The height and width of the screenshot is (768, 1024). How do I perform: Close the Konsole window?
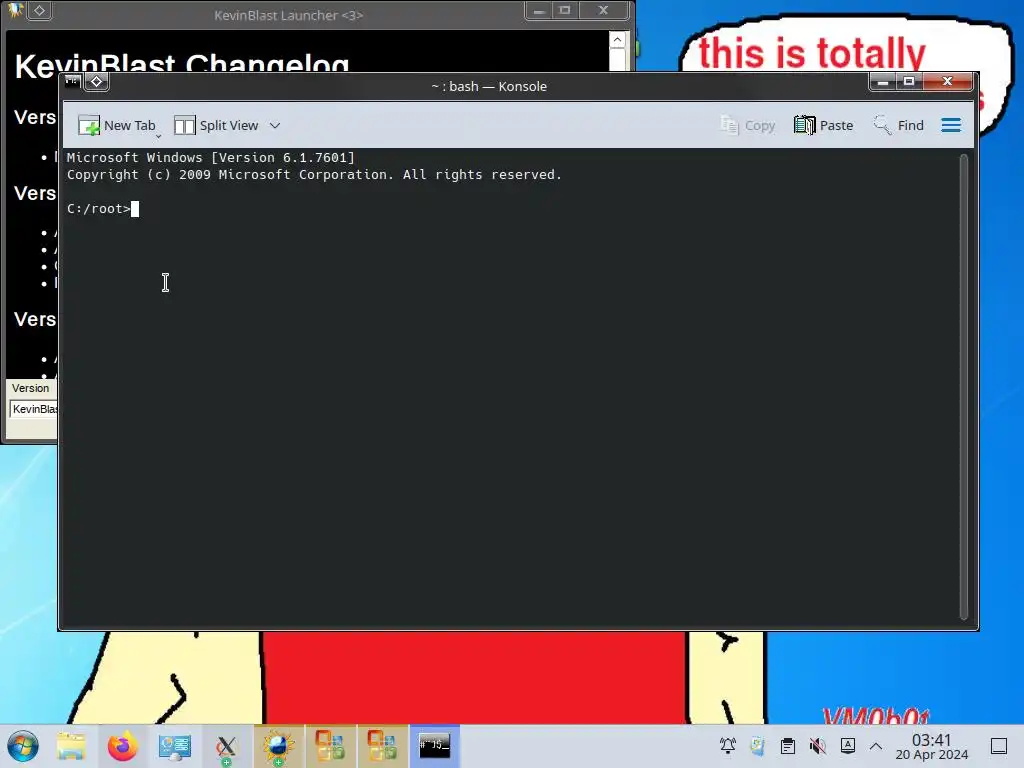tap(948, 81)
